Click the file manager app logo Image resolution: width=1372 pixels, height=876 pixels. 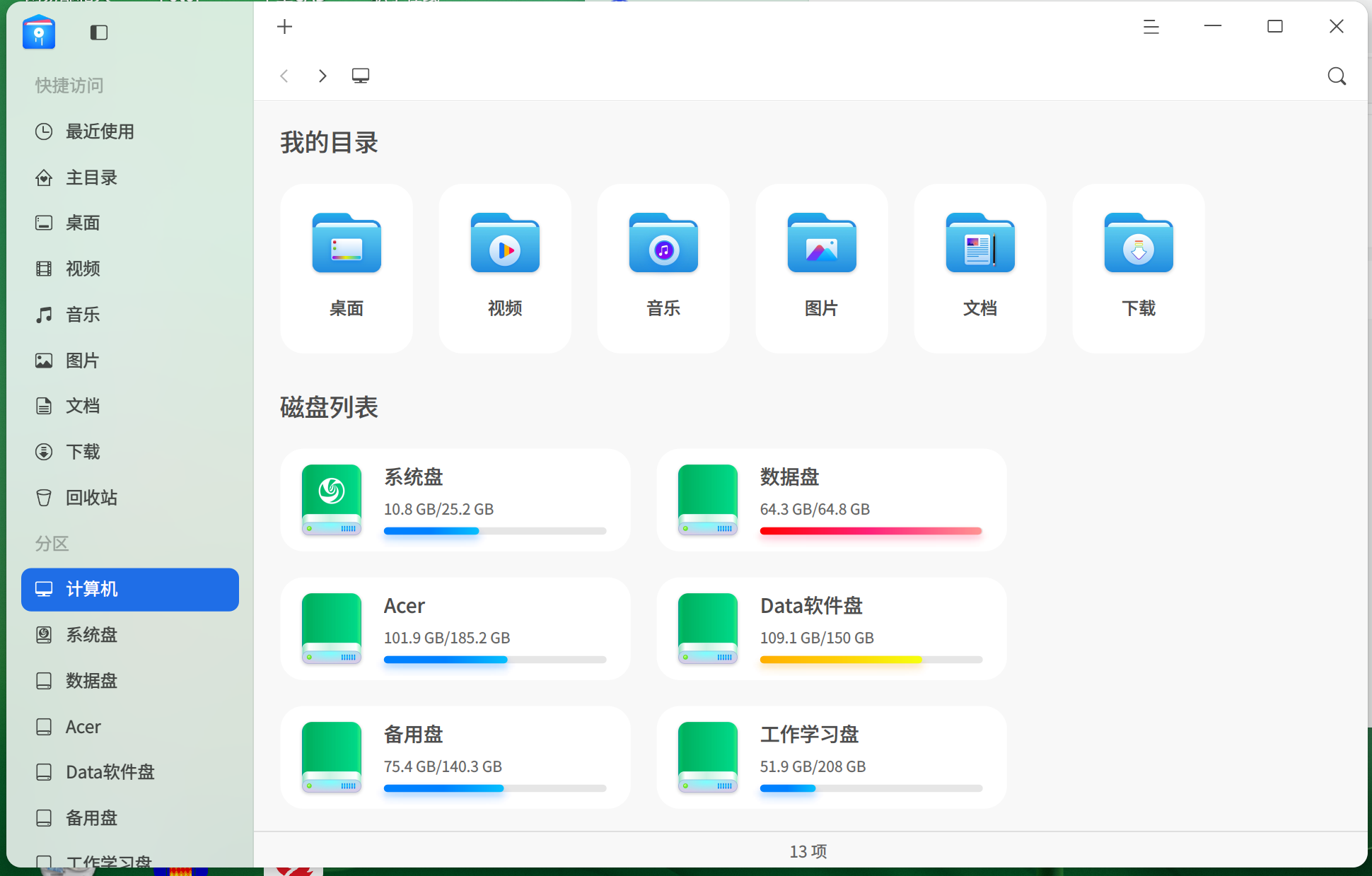click(x=39, y=32)
